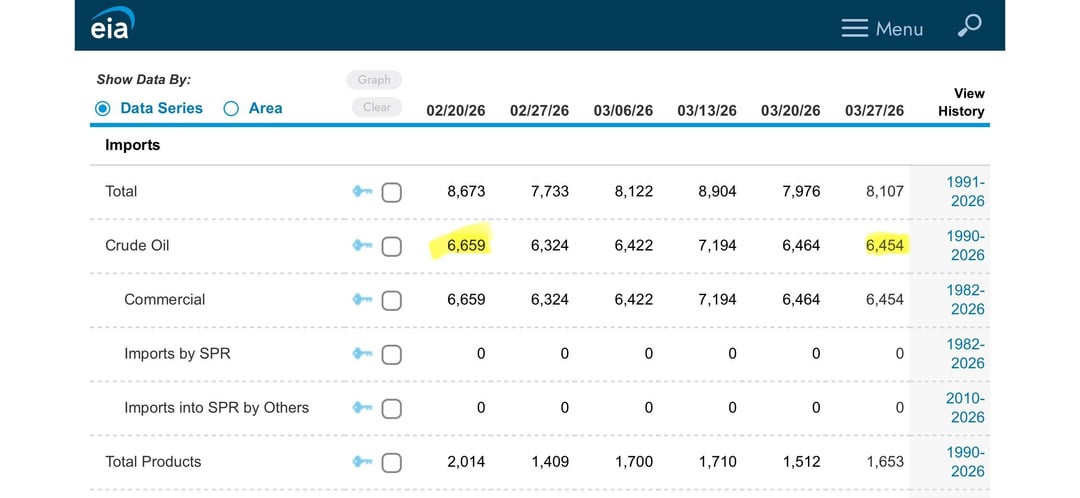The height and width of the screenshot is (498, 1080).
Task: Click the highlighted 6,659 Crude Oil value
Action: pyautogui.click(x=465, y=246)
